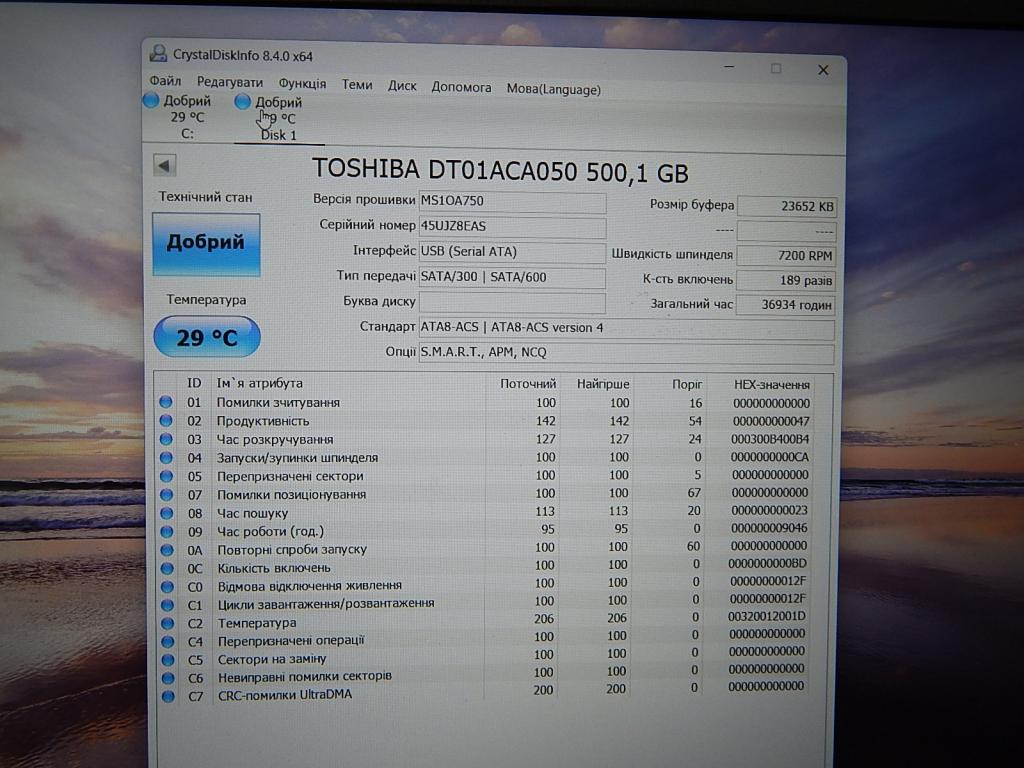Click status circle of attribute 02 row
Screen dimensions: 1024x768
click(166, 421)
